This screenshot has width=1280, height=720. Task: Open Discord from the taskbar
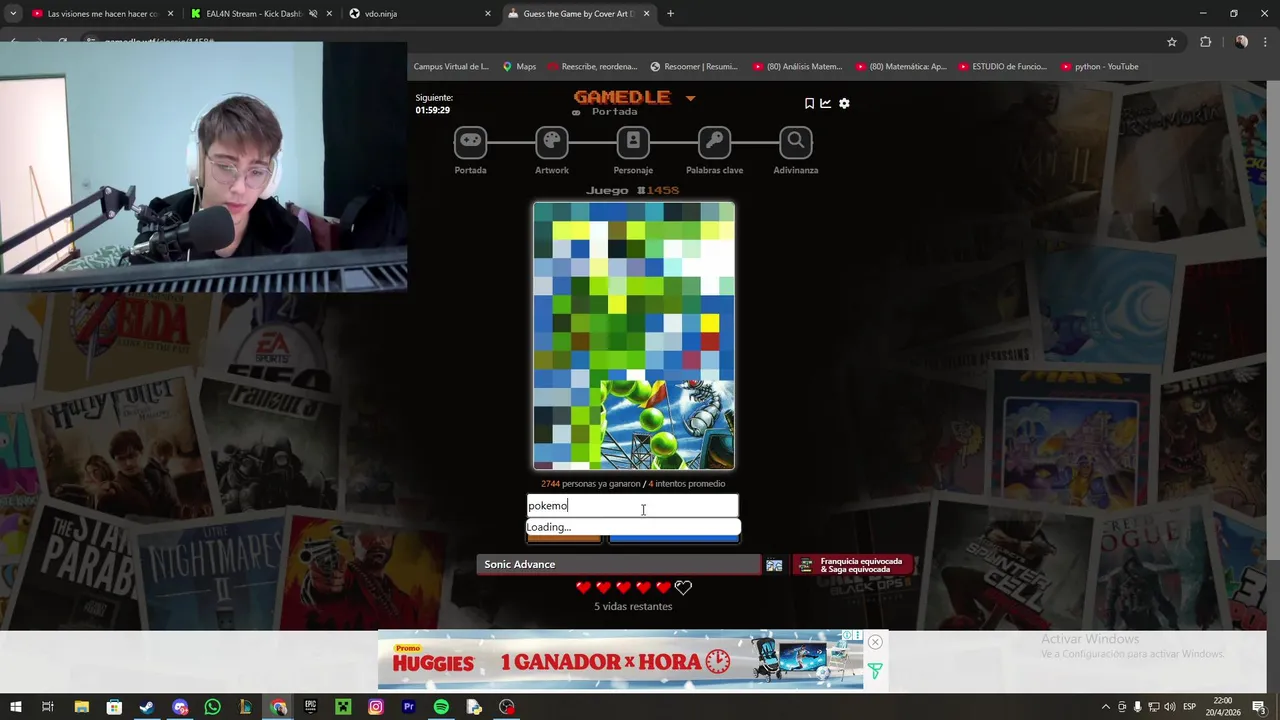pyautogui.click(x=180, y=707)
